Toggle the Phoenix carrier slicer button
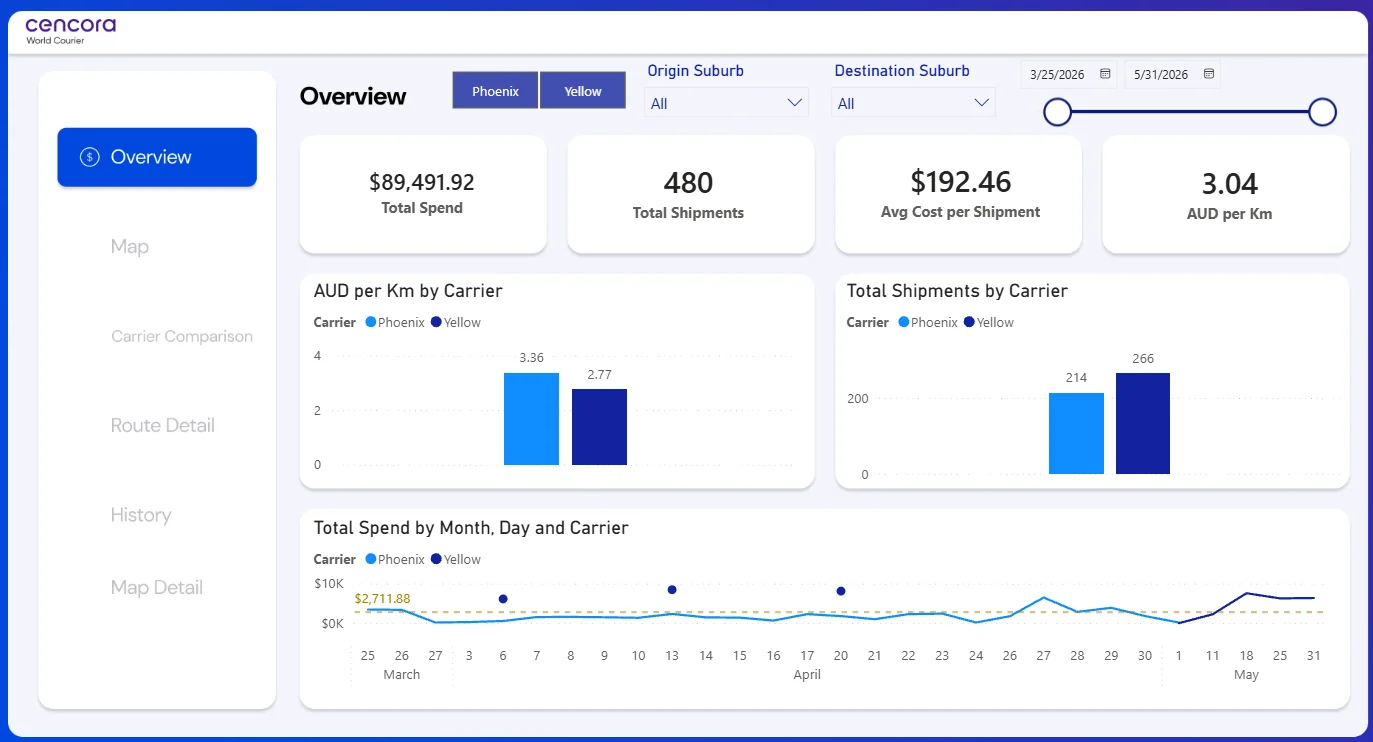The image size is (1373, 742). tap(495, 91)
